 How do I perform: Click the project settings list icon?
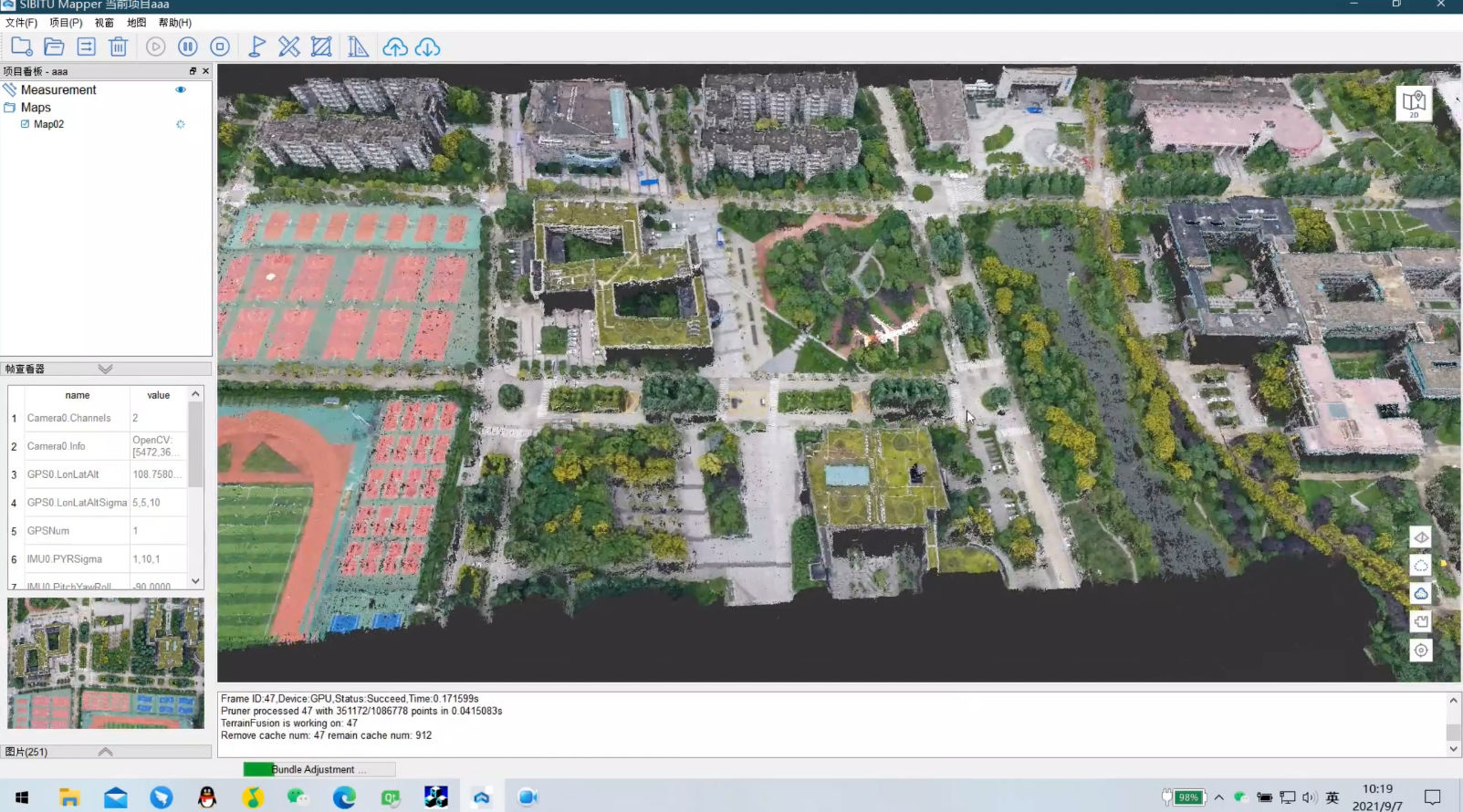(86, 47)
